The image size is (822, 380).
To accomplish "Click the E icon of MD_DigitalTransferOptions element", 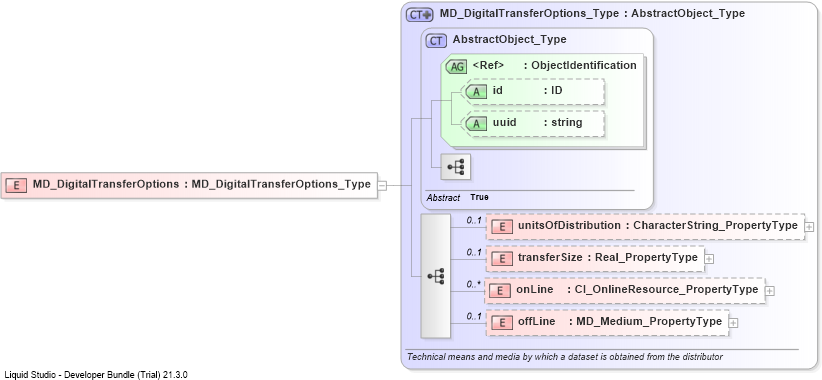I will 16,185.
